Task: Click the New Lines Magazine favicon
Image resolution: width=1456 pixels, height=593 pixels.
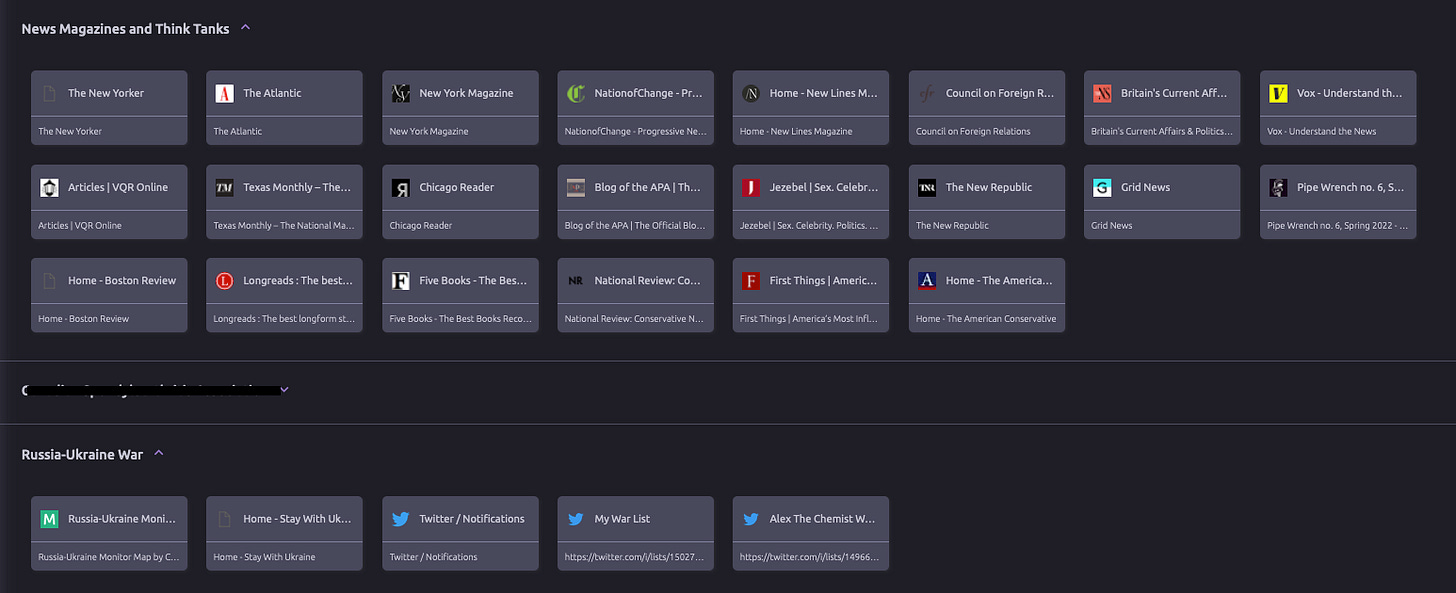Action: pyautogui.click(x=751, y=94)
